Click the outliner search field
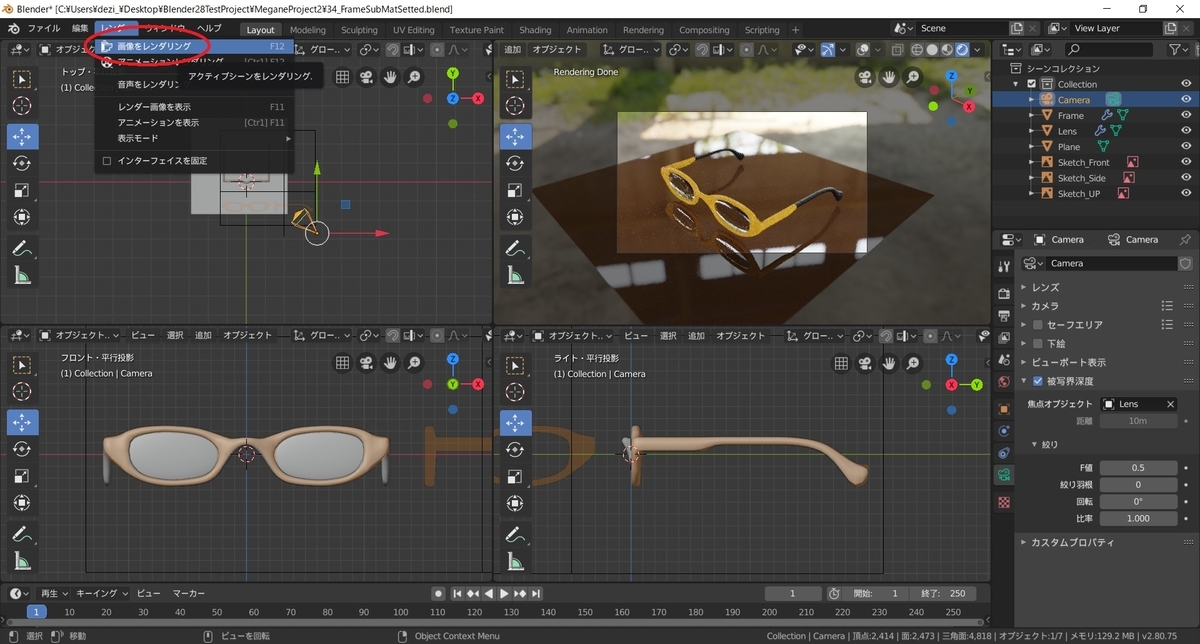Screen dimensions: 1200x644 [1112, 49]
